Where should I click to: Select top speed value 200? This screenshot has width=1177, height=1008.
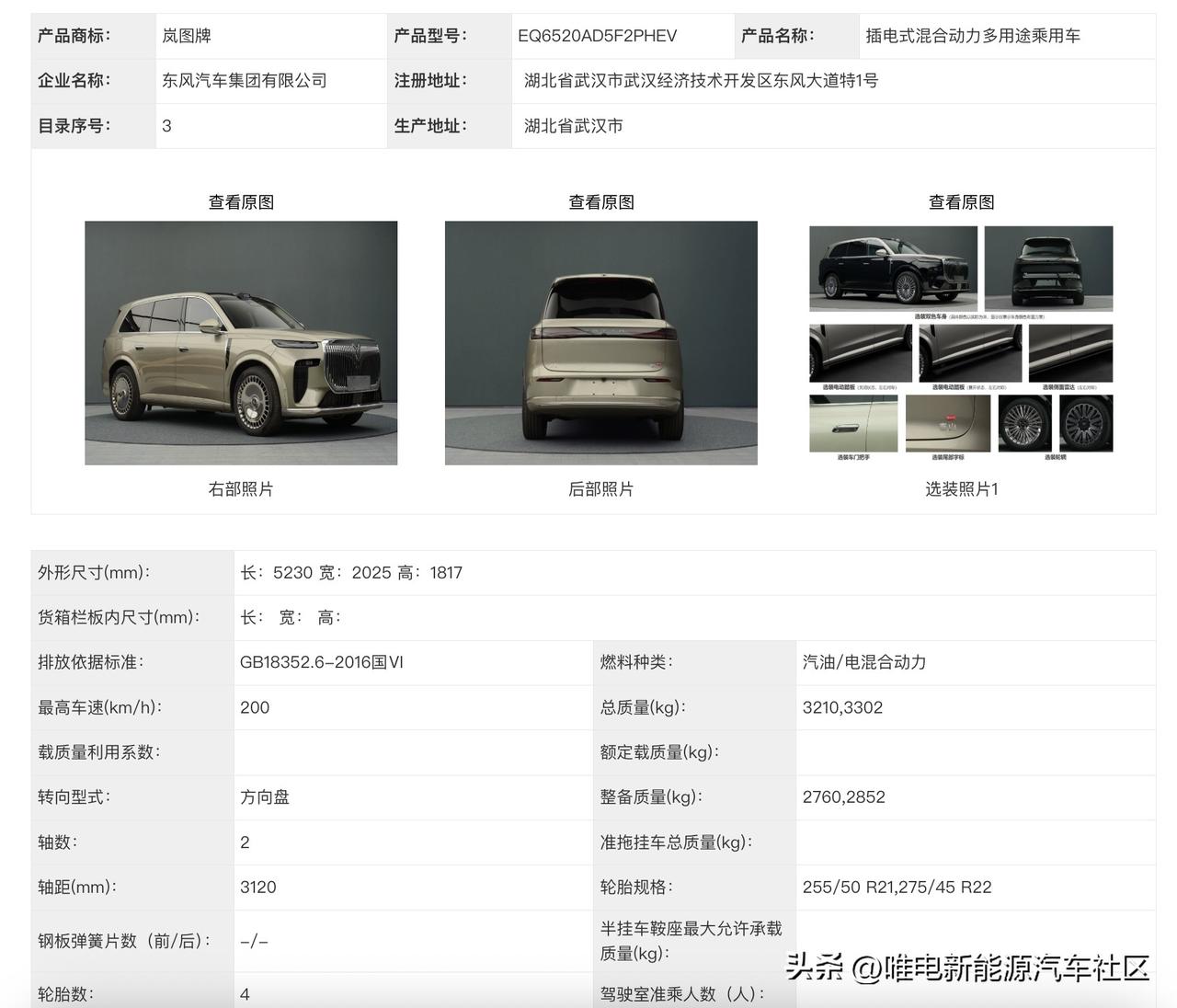tap(255, 707)
